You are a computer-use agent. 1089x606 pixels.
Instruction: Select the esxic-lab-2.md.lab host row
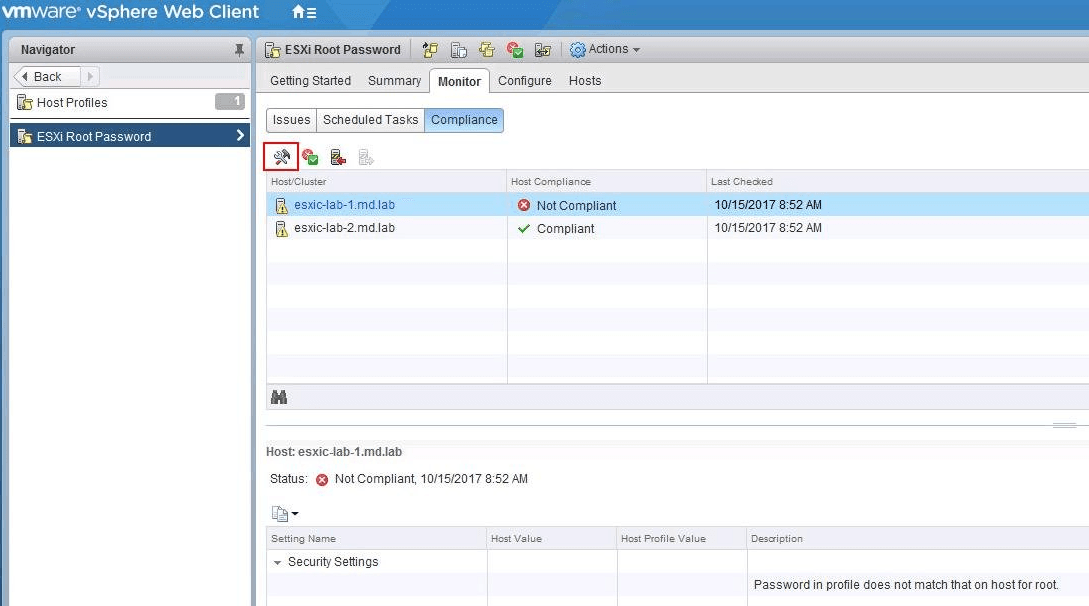(344, 228)
